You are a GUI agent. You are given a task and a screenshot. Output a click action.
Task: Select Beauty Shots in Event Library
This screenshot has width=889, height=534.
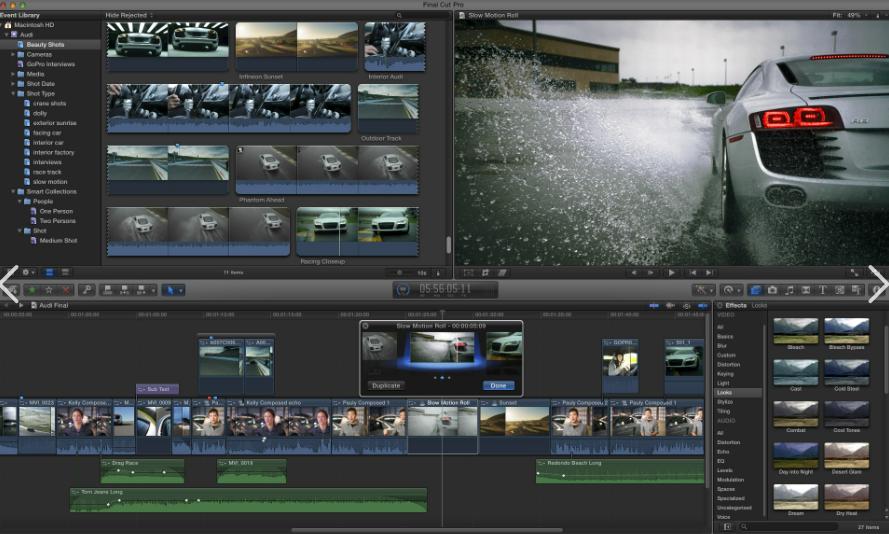[x=46, y=45]
